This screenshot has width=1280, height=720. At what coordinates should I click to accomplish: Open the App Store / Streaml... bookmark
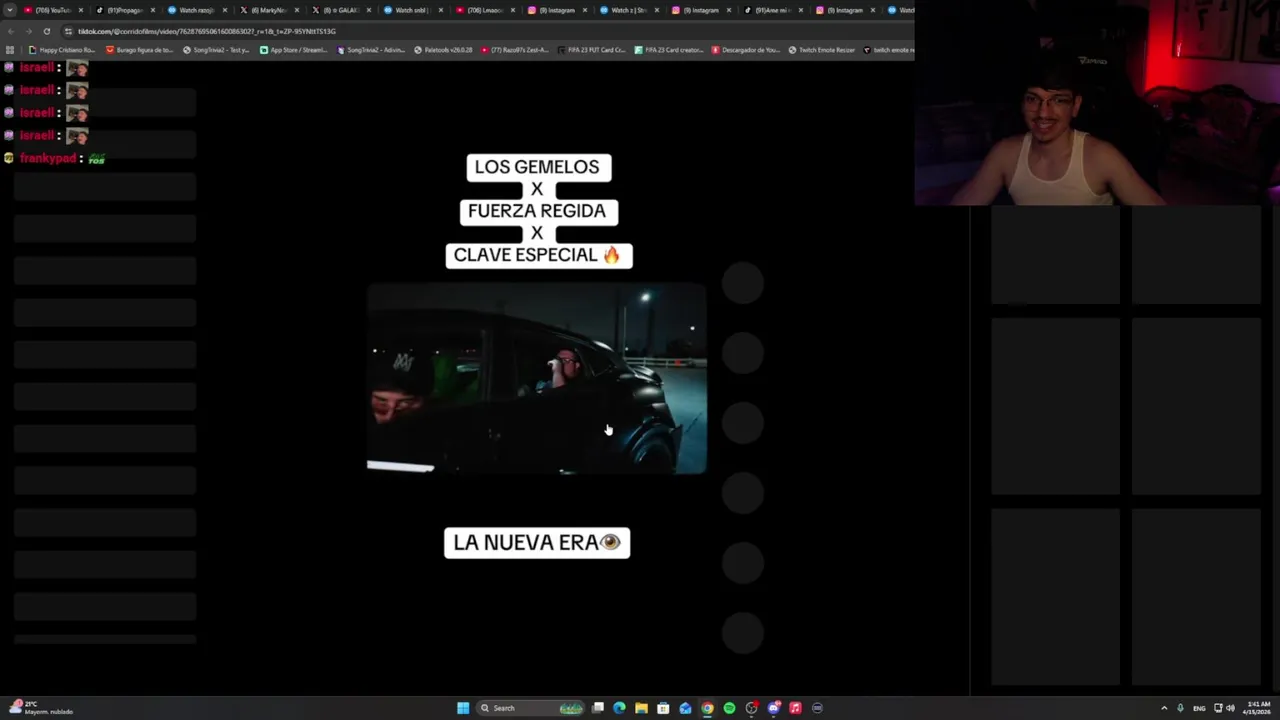pos(294,50)
